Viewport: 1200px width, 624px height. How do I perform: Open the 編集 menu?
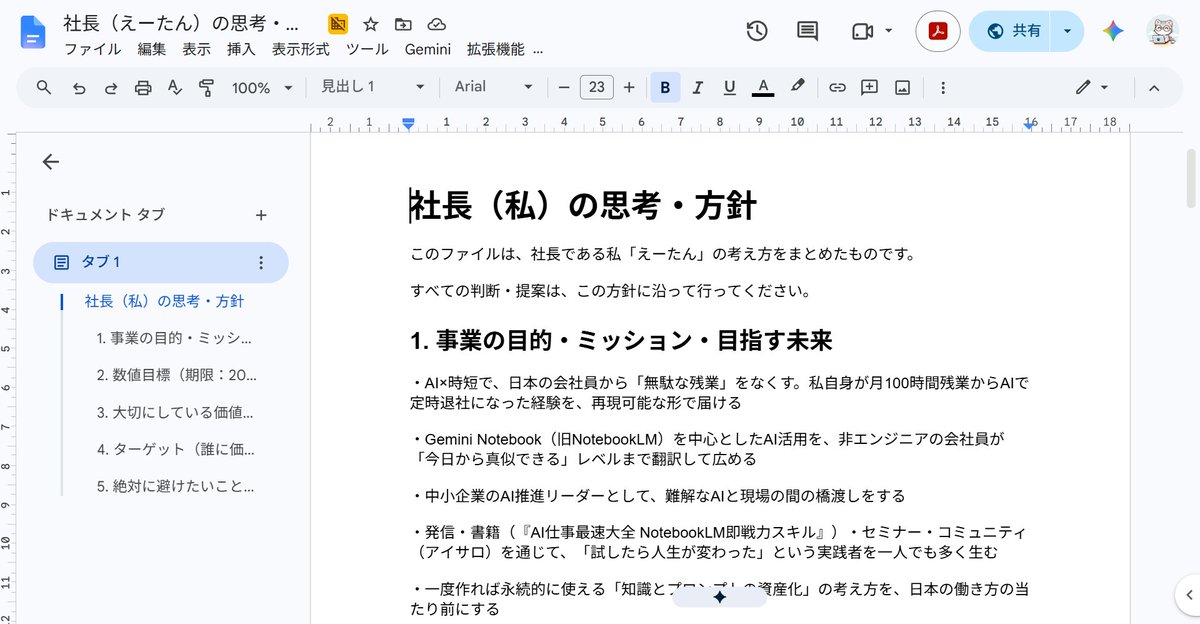152,49
